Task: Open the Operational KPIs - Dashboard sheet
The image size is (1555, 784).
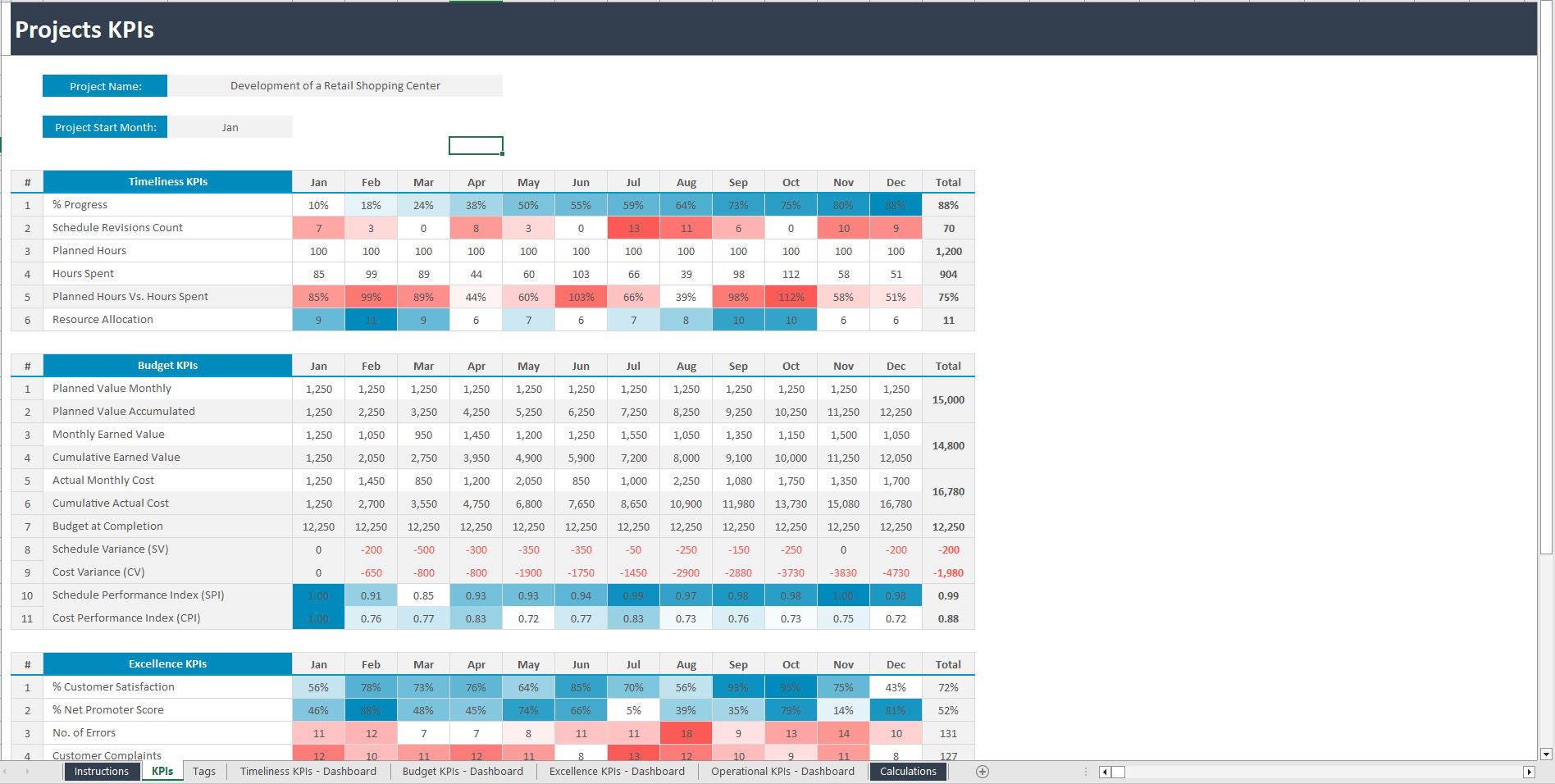Action: coord(782,771)
